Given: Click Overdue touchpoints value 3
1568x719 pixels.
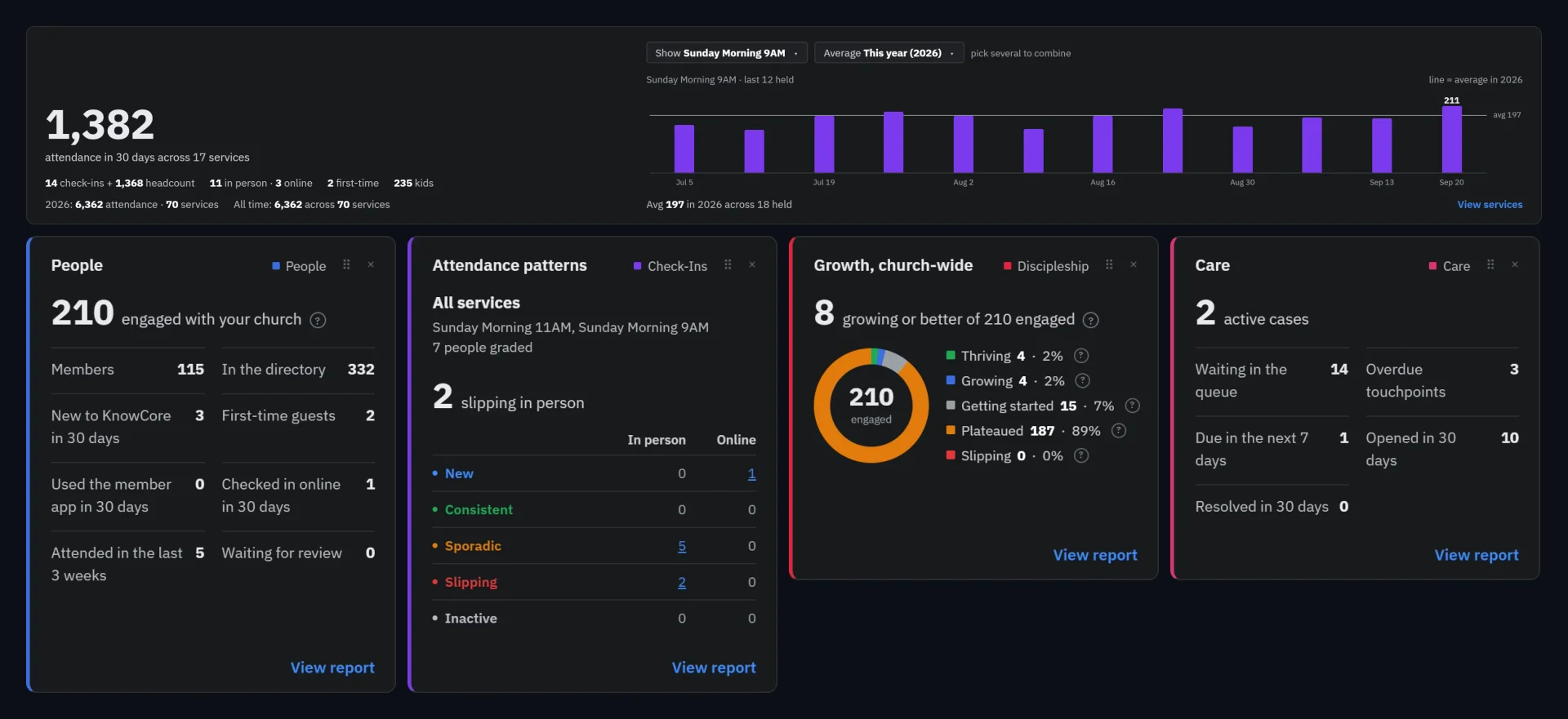Looking at the screenshot, I should [1514, 370].
